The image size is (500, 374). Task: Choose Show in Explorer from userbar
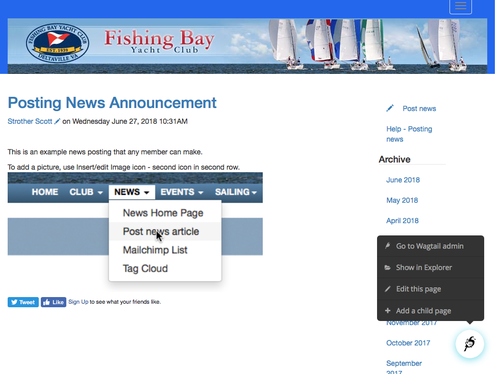(x=430, y=268)
